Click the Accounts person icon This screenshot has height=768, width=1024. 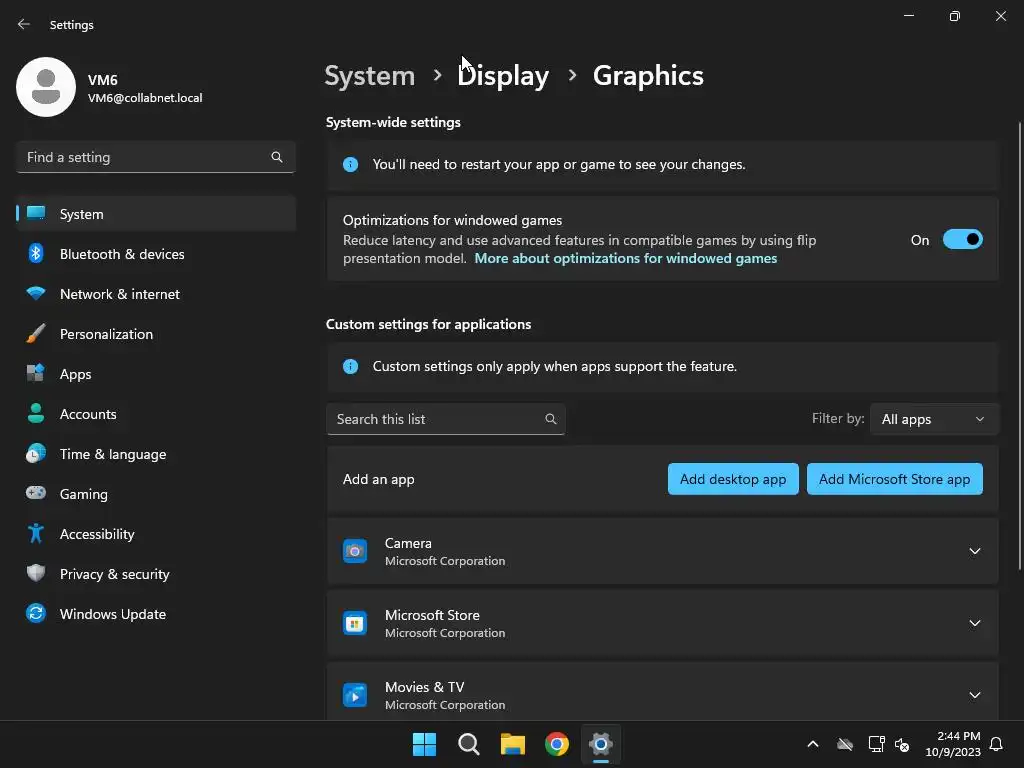36,413
